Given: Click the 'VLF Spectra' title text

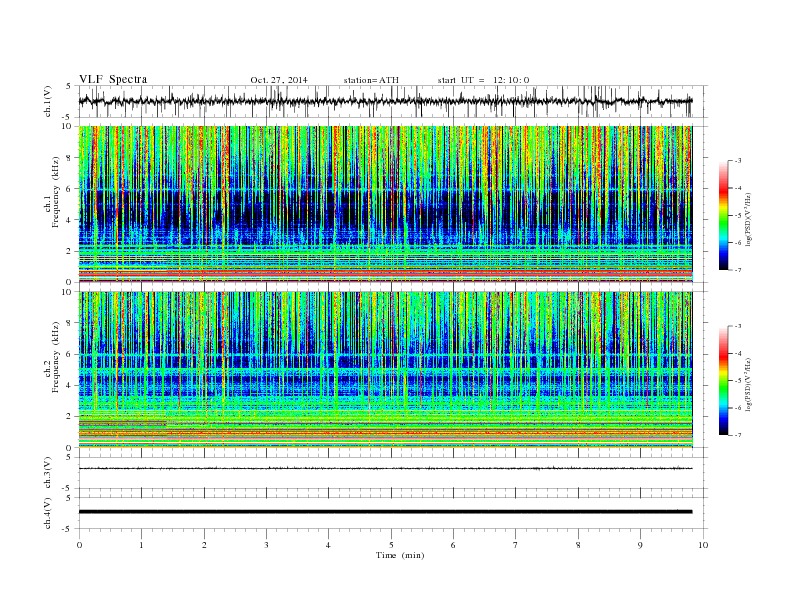Looking at the screenshot, I should [113, 79].
